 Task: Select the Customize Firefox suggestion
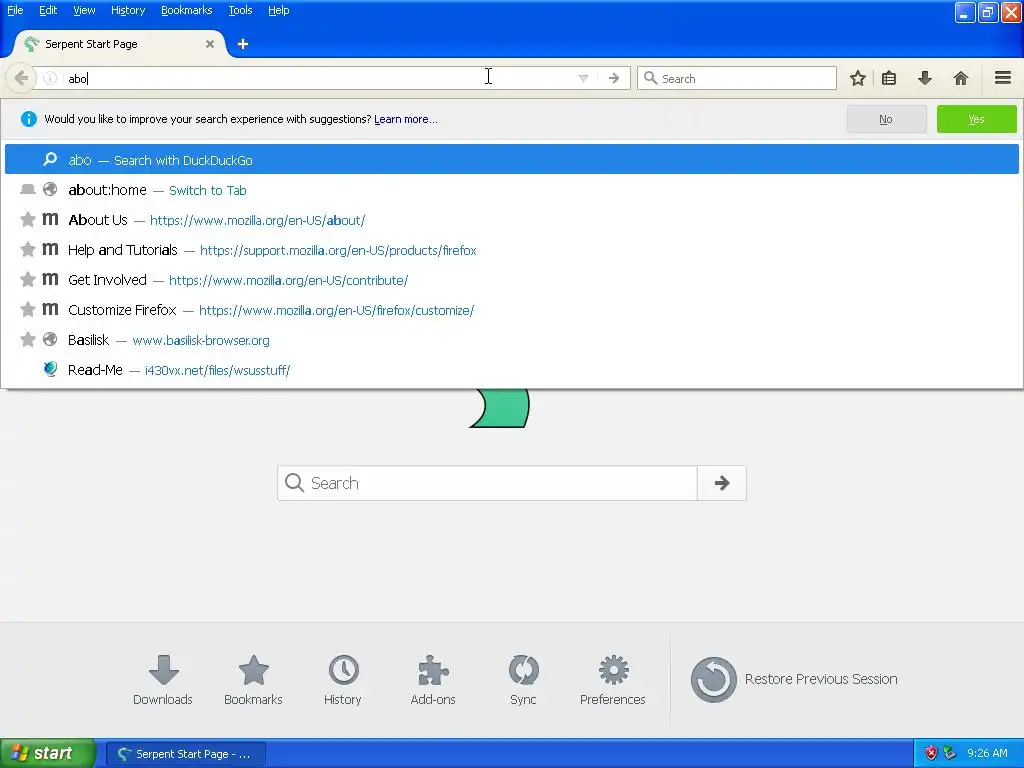coord(511,310)
